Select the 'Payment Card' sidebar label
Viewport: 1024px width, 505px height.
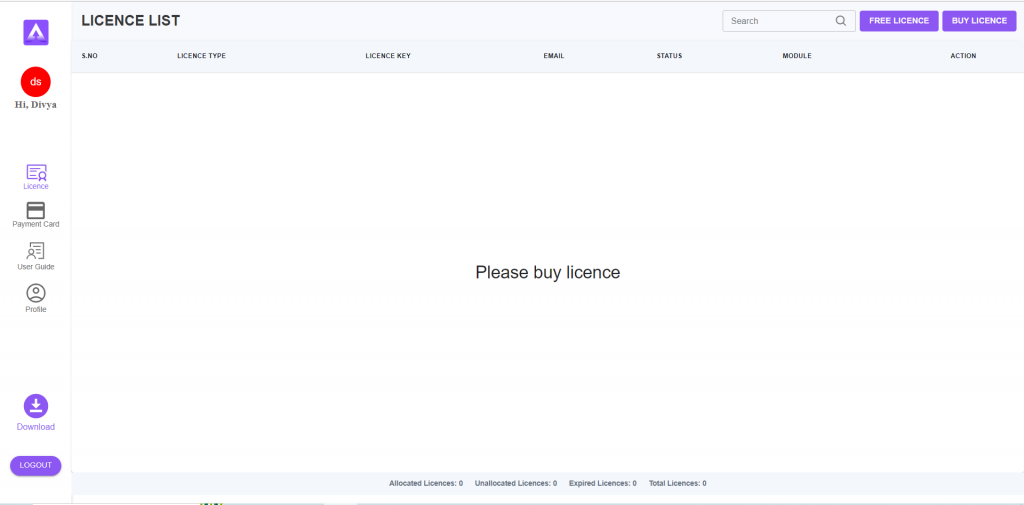point(36,224)
